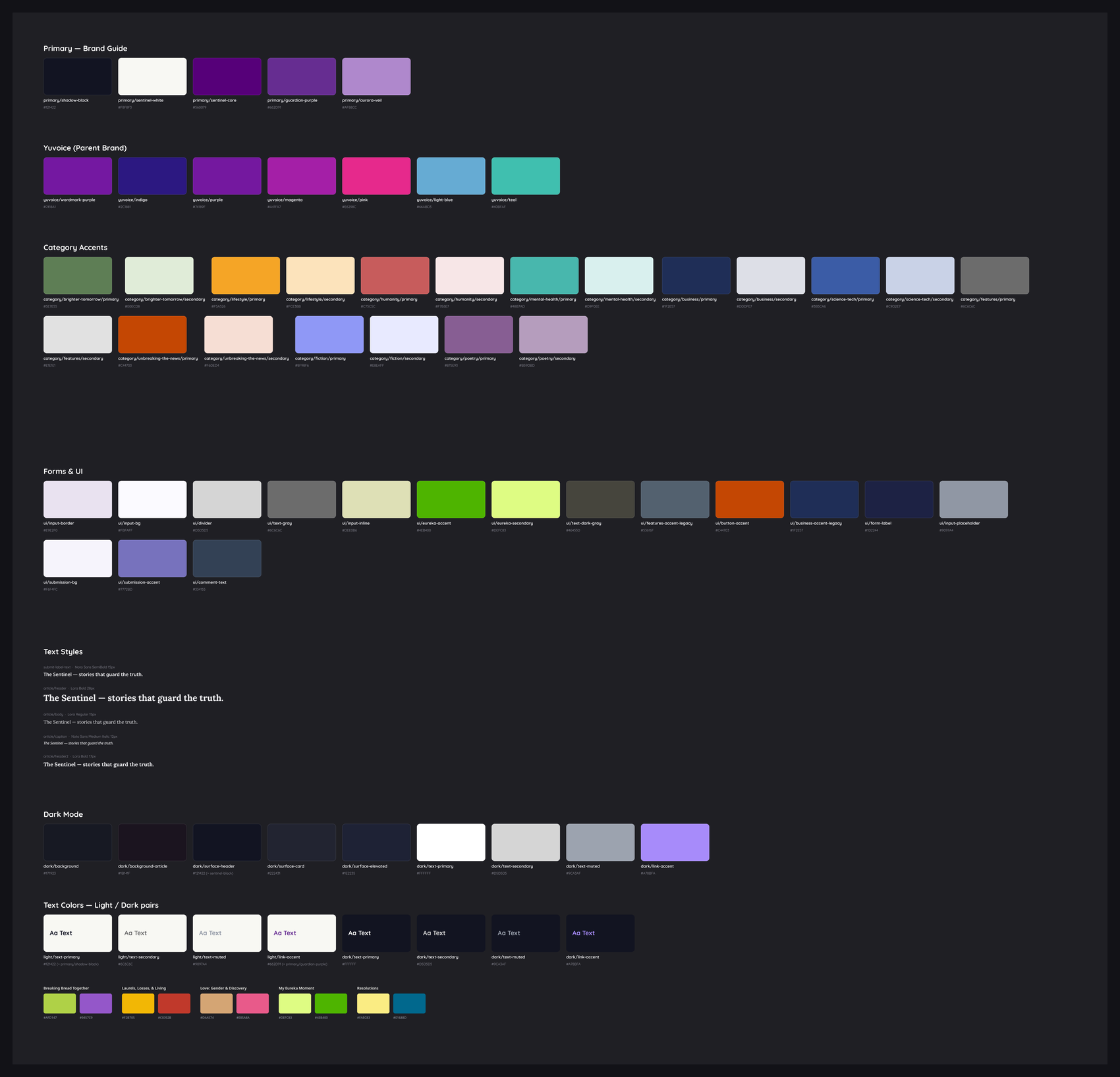
Task: Choose the yuvoice/magenta swatch
Action: coord(302,176)
